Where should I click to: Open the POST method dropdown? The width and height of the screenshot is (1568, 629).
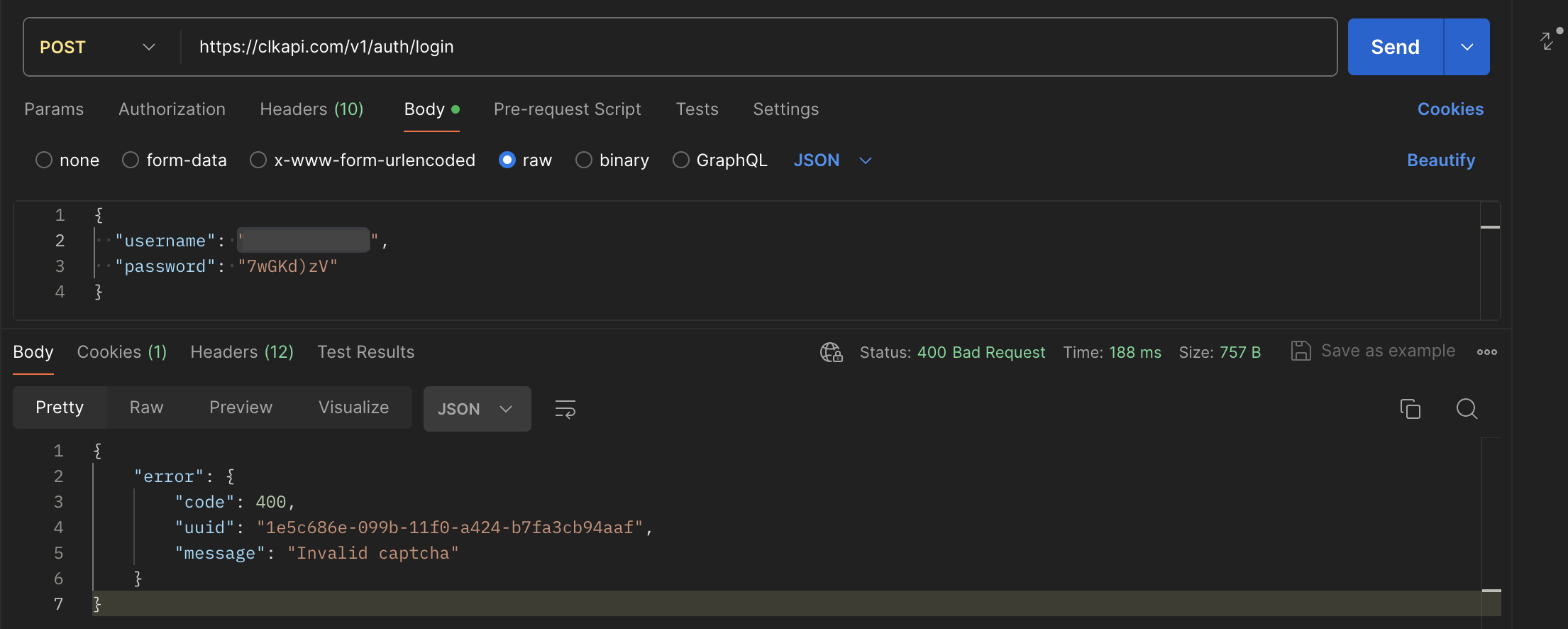click(98, 47)
